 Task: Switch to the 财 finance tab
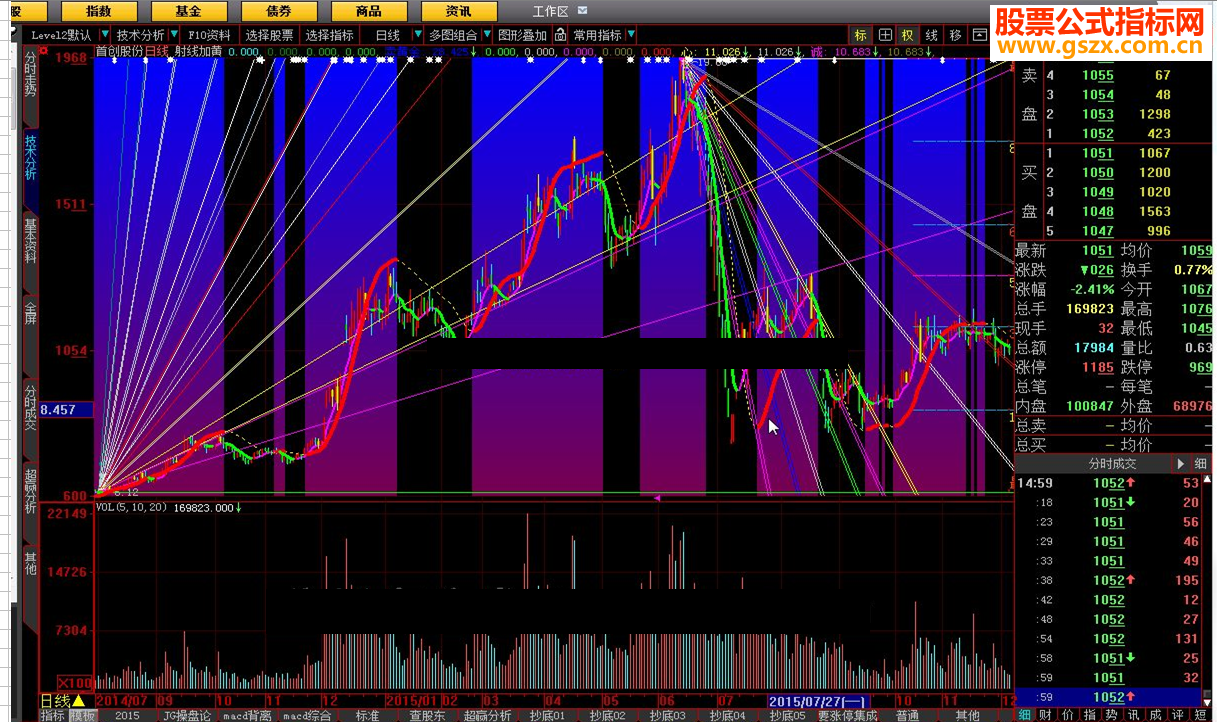[x=1046, y=715]
